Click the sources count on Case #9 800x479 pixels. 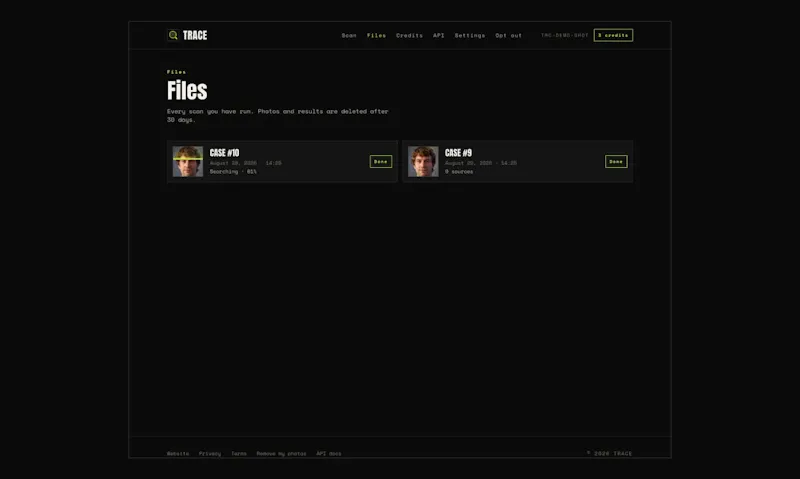459,171
